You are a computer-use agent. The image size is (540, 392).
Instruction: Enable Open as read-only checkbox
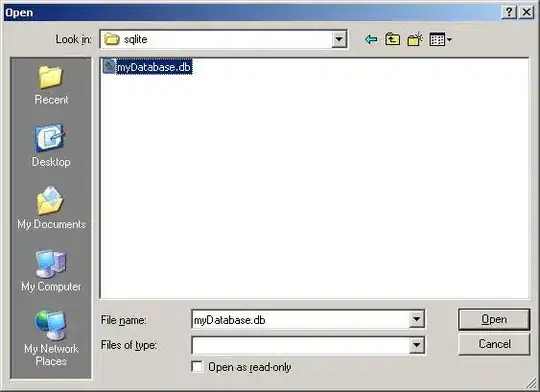197,367
